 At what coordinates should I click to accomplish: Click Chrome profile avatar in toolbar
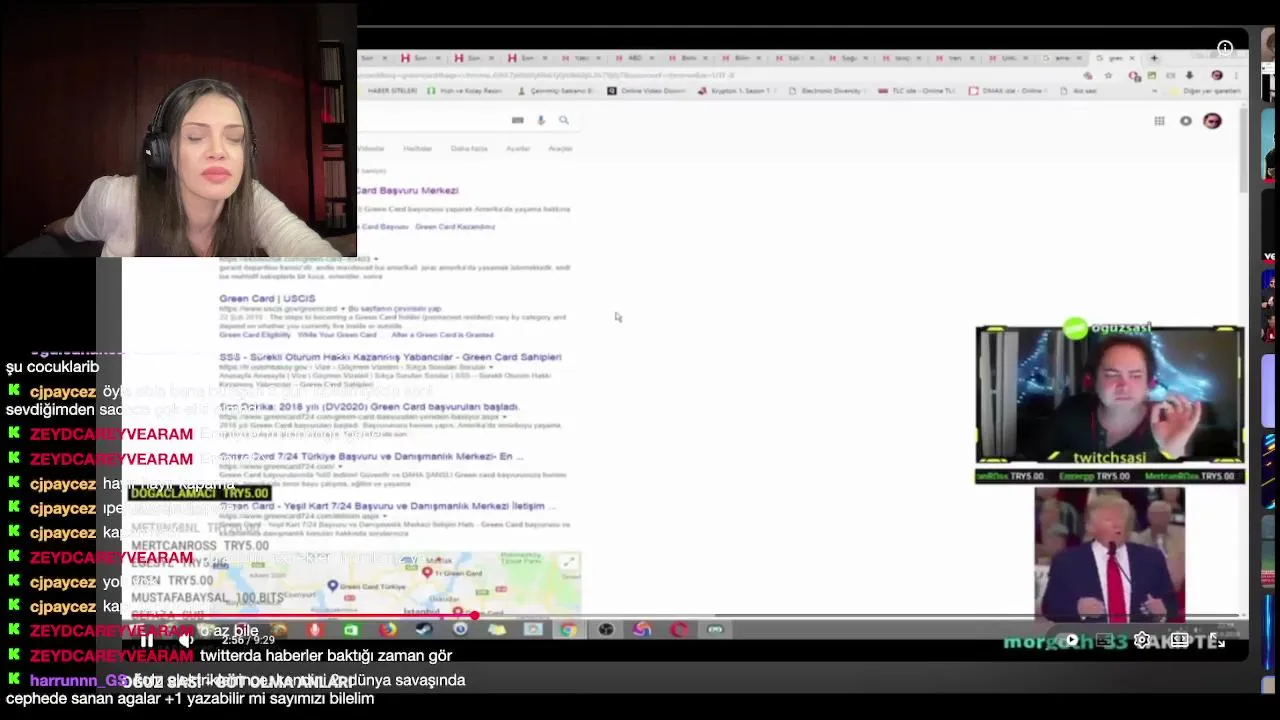[x=1217, y=75]
